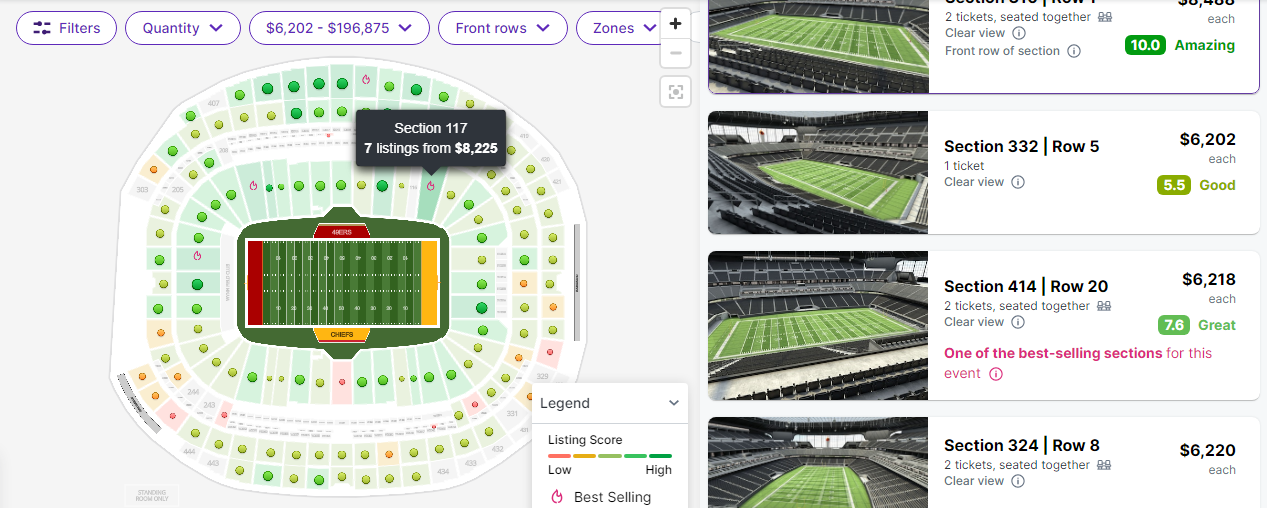Click Clear view info icon for Section 332

click(x=1018, y=182)
